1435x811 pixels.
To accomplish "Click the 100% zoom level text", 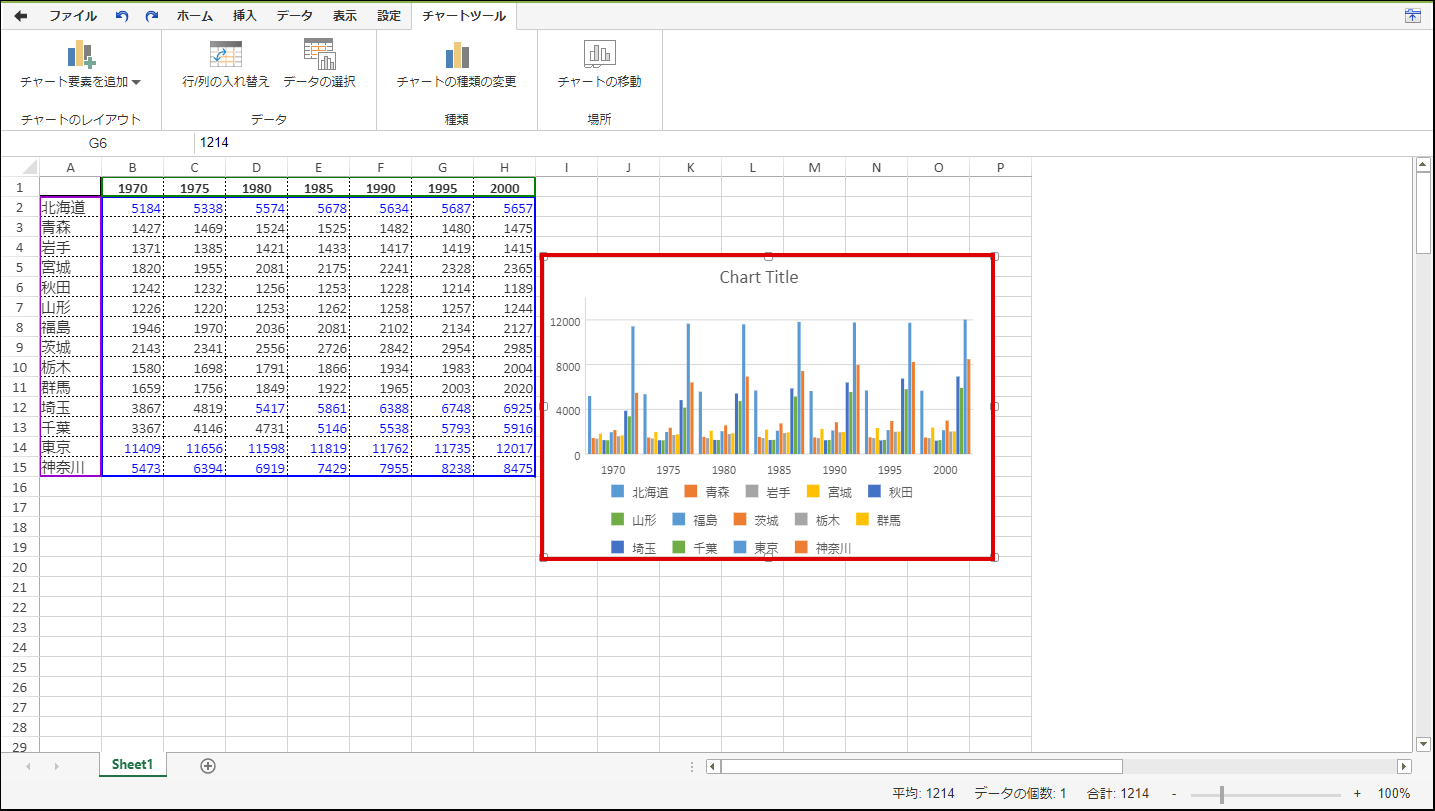I will coord(1394,794).
